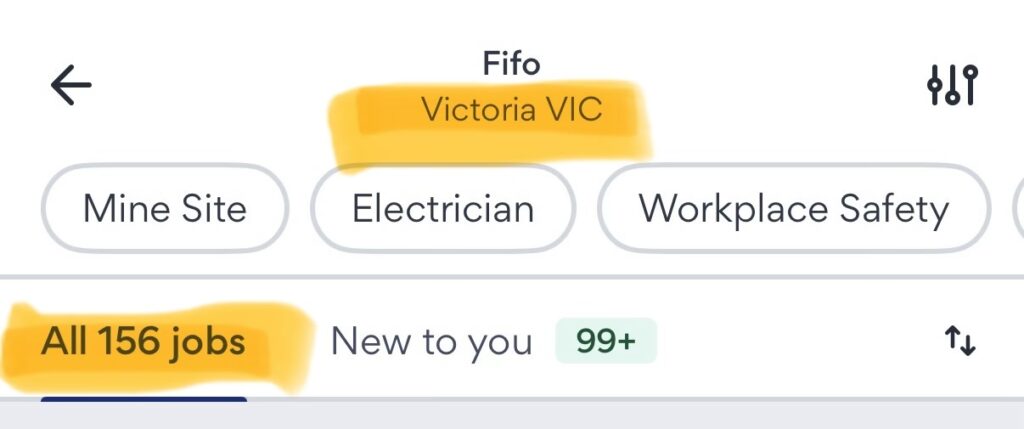Screen dimensions: 1024x429
Task: Change the Victoria VIC location
Action: coord(511,108)
